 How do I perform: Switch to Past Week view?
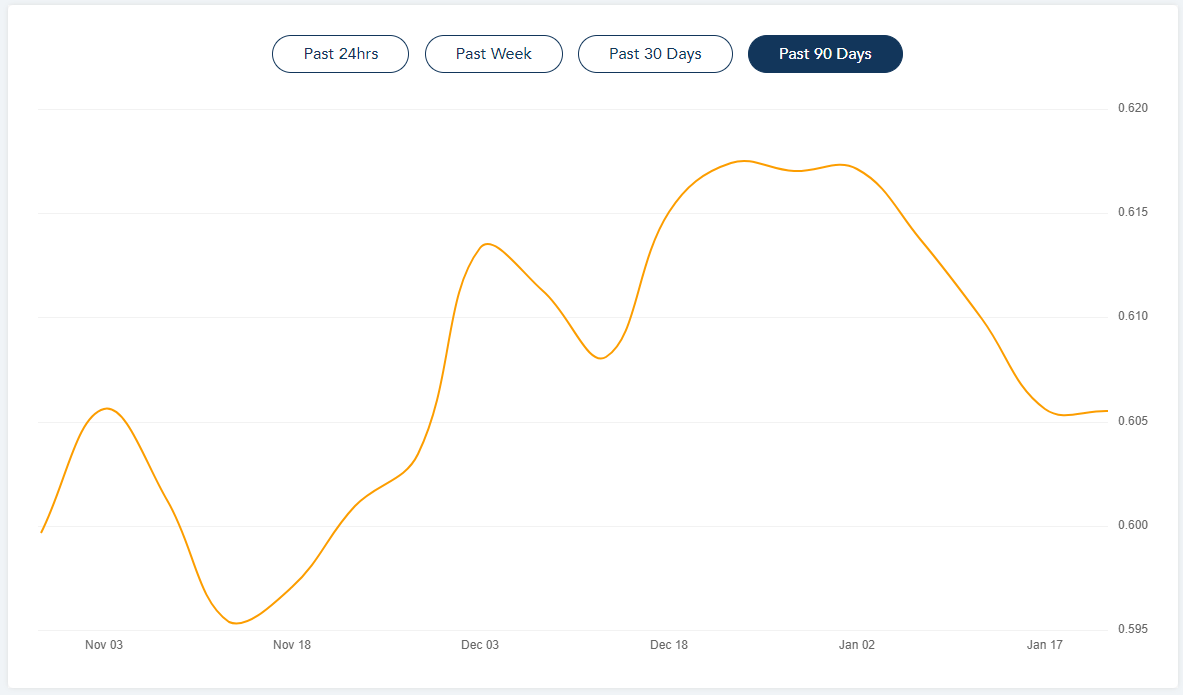click(493, 54)
